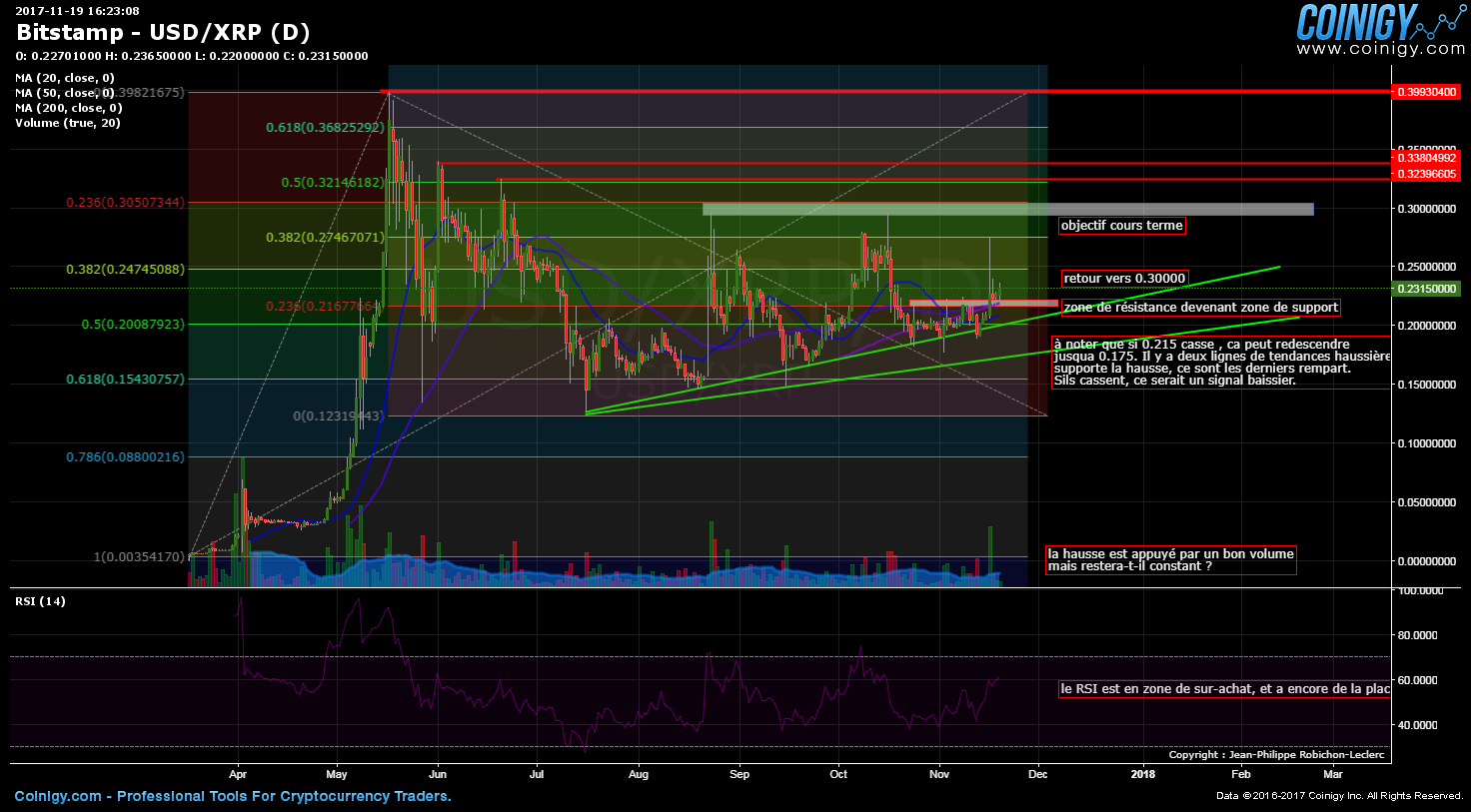This screenshot has height=812, width=1471.
Task: Click the 'objectif cours terme' annotation
Action: click(x=1122, y=226)
